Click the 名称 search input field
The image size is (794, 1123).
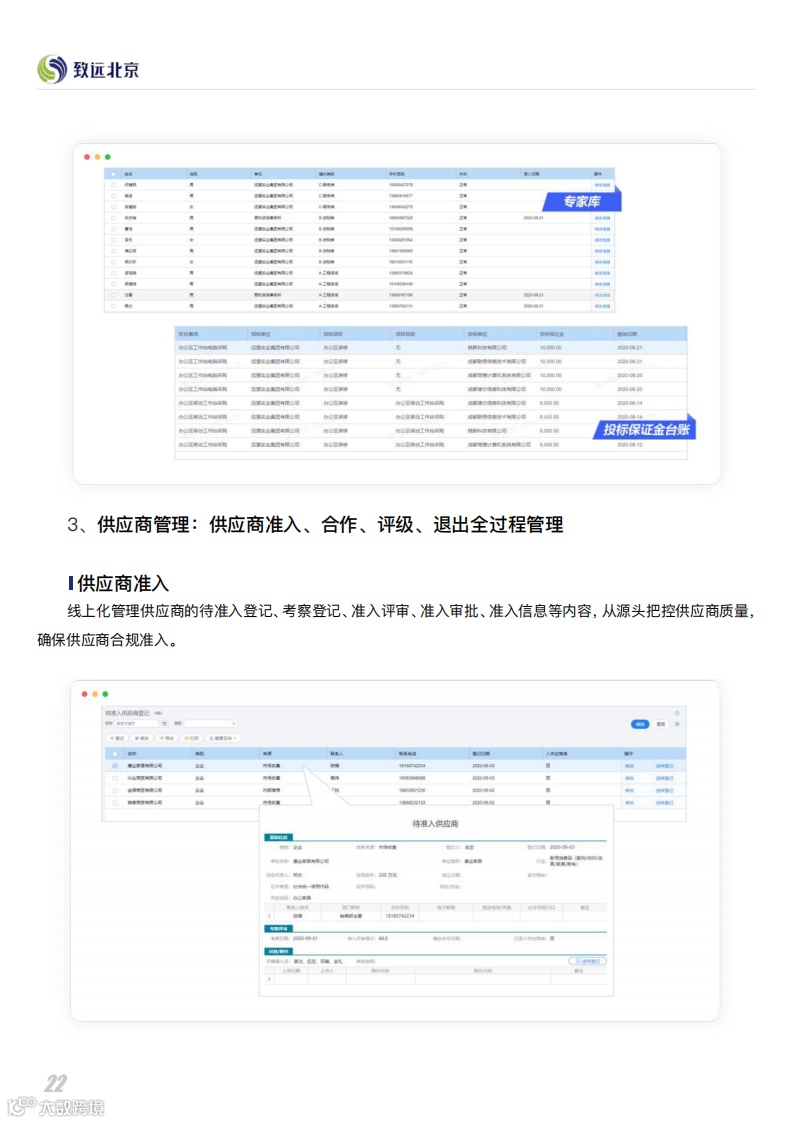tap(136, 723)
